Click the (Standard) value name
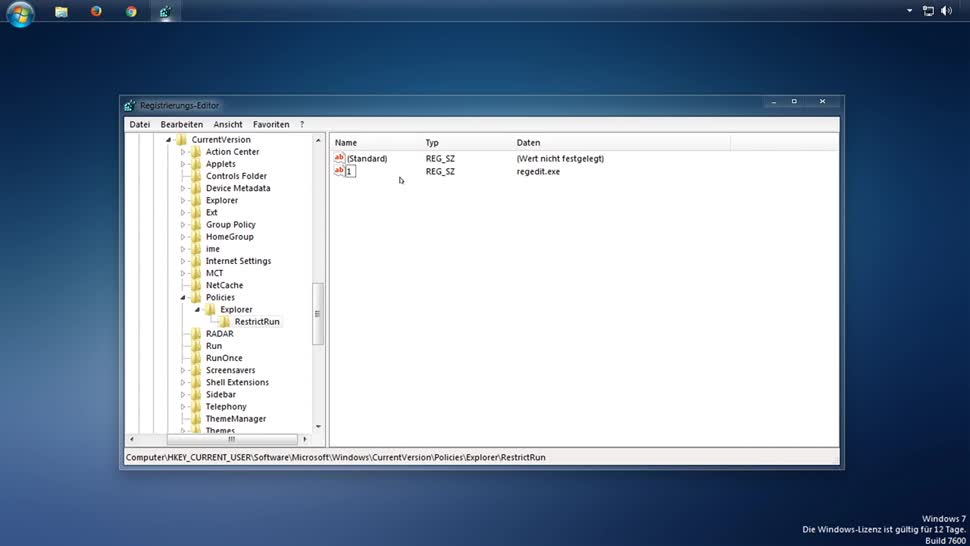This screenshot has width=970, height=546. tap(367, 158)
